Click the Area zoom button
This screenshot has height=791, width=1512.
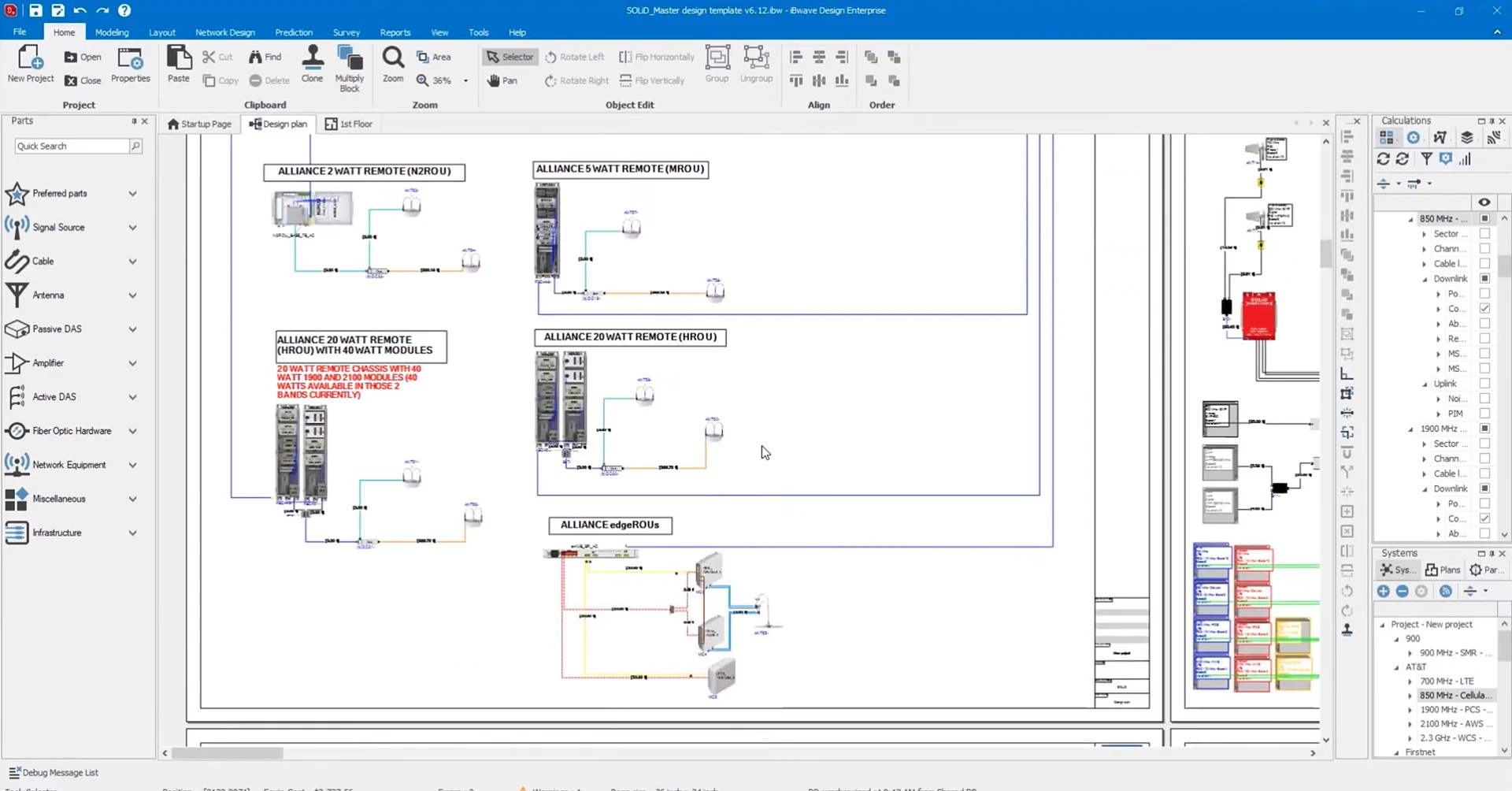tap(434, 57)
